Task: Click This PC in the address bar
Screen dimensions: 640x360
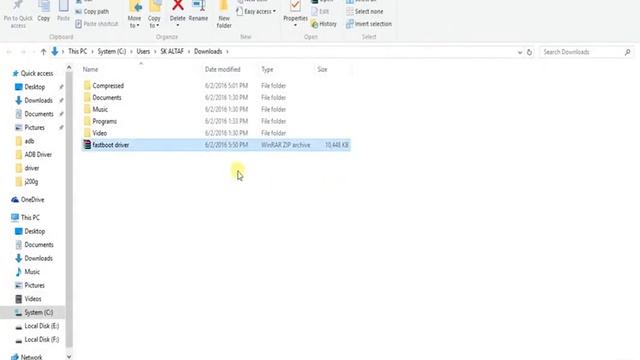Action: coord(78,51)
